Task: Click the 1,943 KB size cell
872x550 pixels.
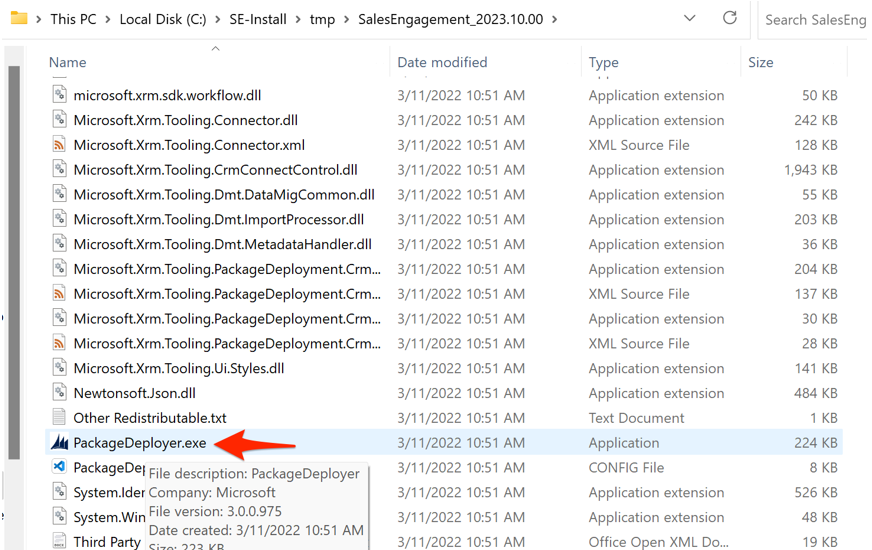Action: coord(810,170)
